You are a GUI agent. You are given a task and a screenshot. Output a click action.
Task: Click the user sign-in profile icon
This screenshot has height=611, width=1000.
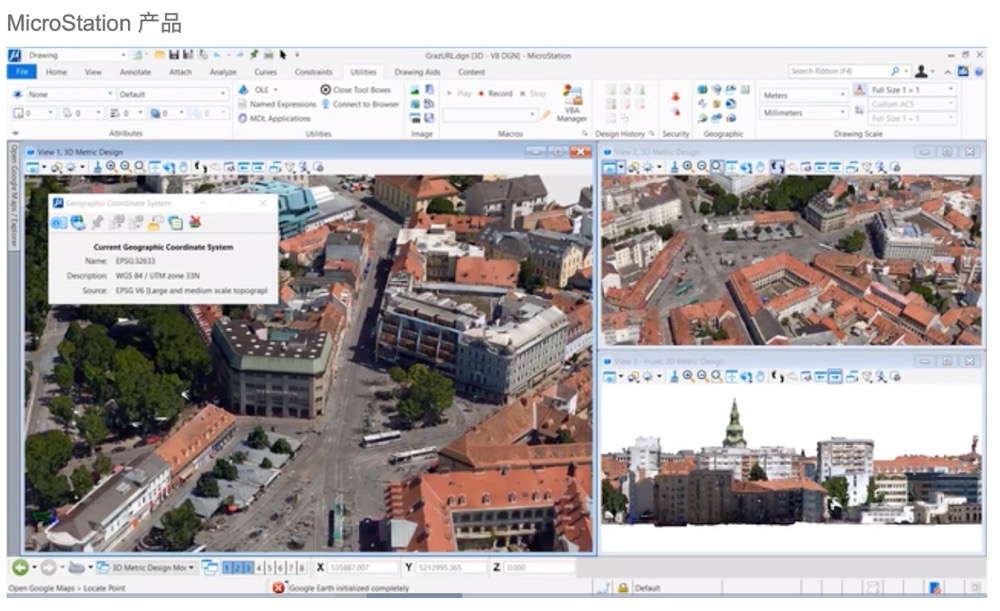tap(921, 71)
